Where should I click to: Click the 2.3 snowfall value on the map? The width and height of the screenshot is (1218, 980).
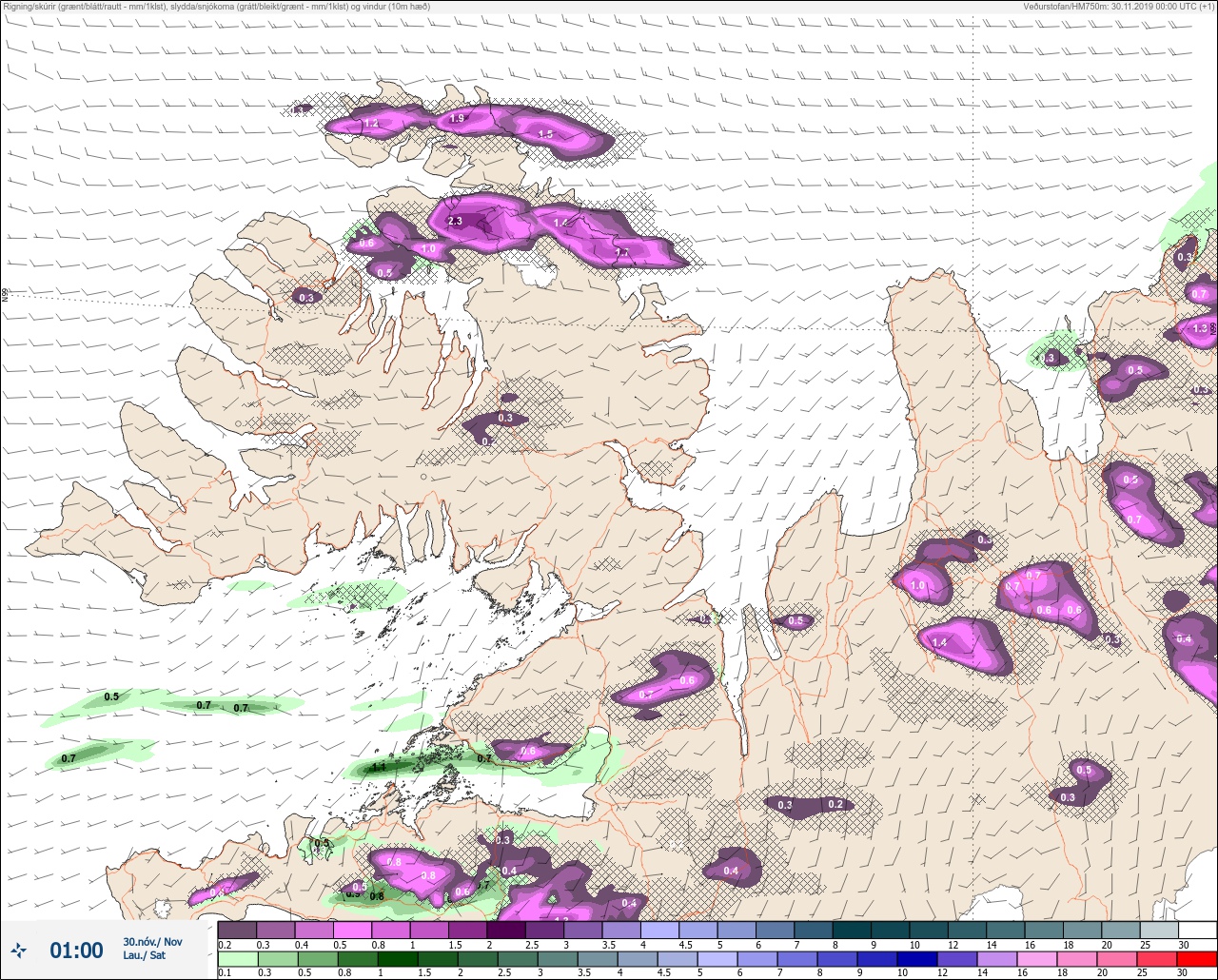coord(455,222)
